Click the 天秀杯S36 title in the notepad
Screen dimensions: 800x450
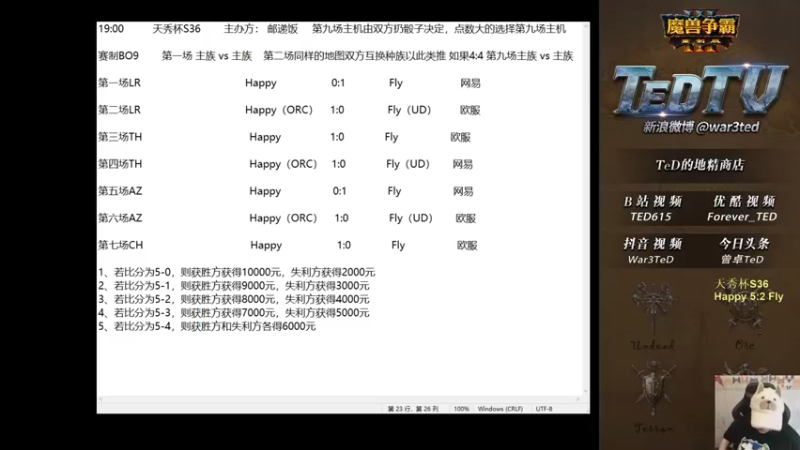[177, 29]
